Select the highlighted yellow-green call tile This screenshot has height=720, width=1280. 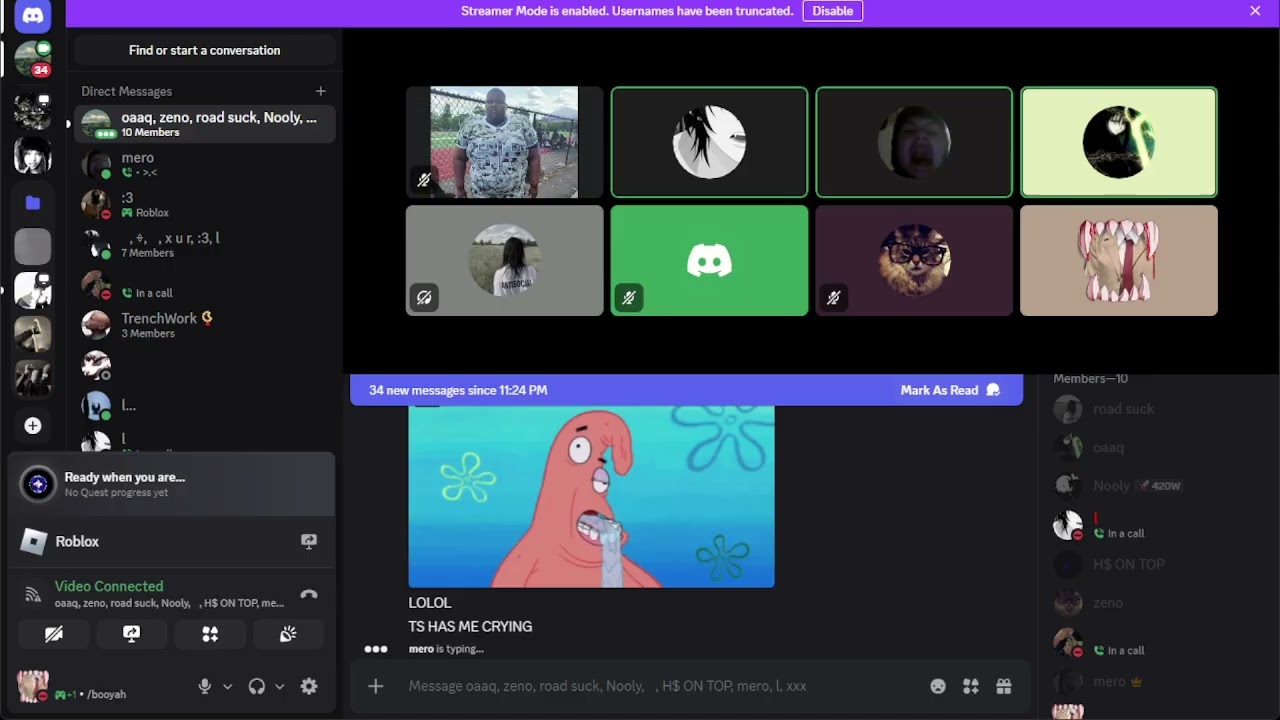(x=1118, y=142)
